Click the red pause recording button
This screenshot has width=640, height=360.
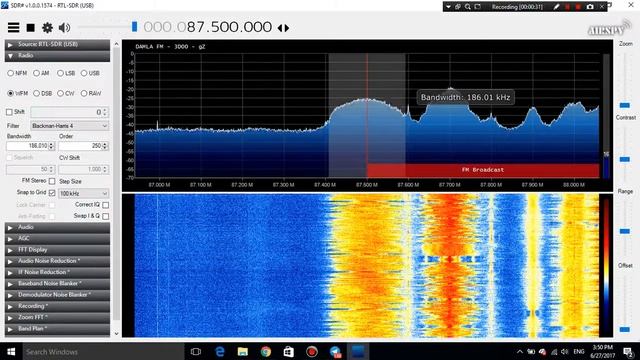coord(567,7)
